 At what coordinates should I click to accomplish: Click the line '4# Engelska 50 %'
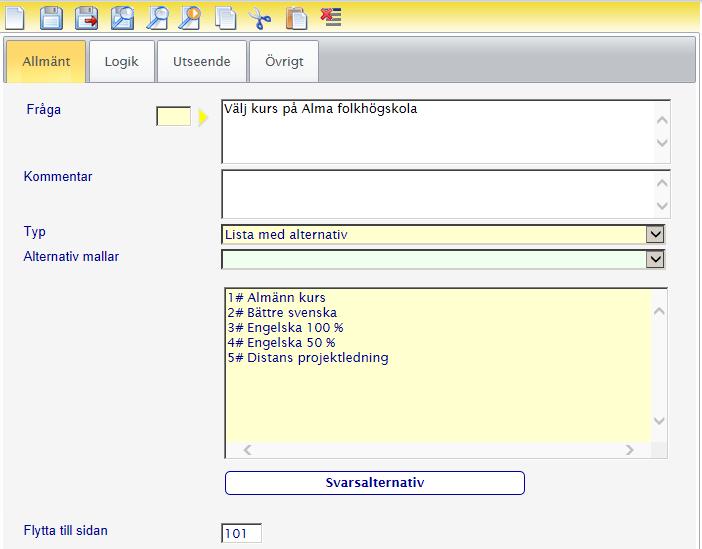coord(281,343)
